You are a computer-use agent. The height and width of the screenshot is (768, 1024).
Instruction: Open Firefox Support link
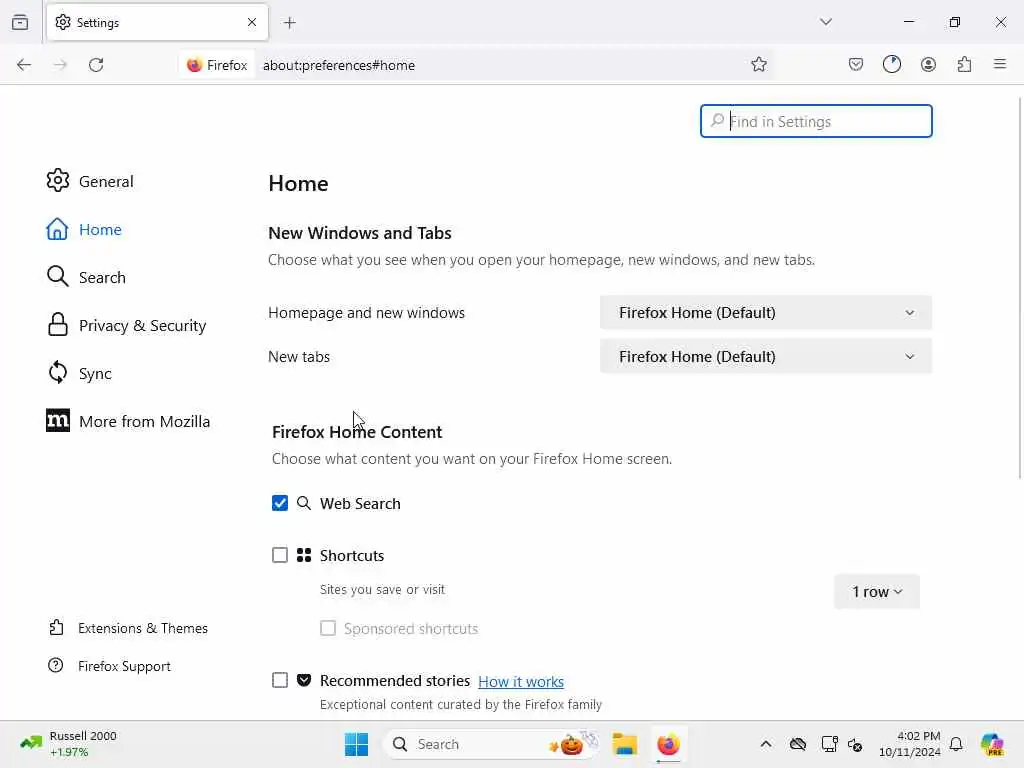click(x=110, y=665)
